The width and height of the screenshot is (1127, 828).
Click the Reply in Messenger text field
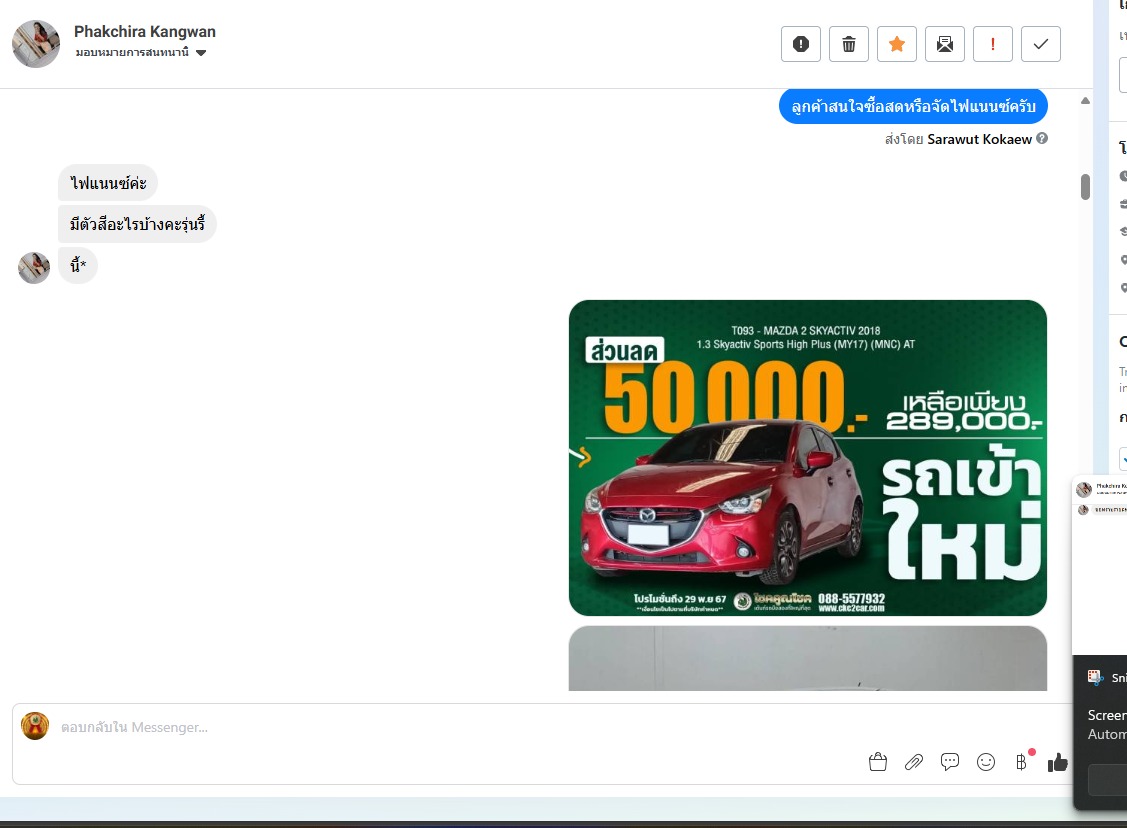460,727
